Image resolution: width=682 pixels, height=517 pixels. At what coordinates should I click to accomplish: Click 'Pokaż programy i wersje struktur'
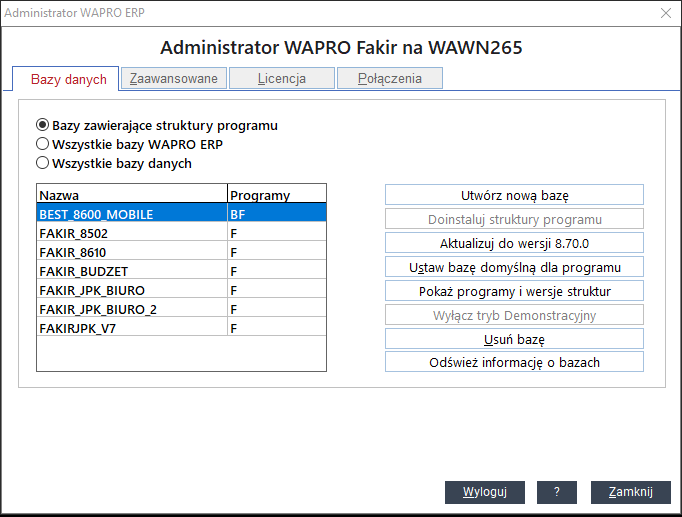point(514,290)
